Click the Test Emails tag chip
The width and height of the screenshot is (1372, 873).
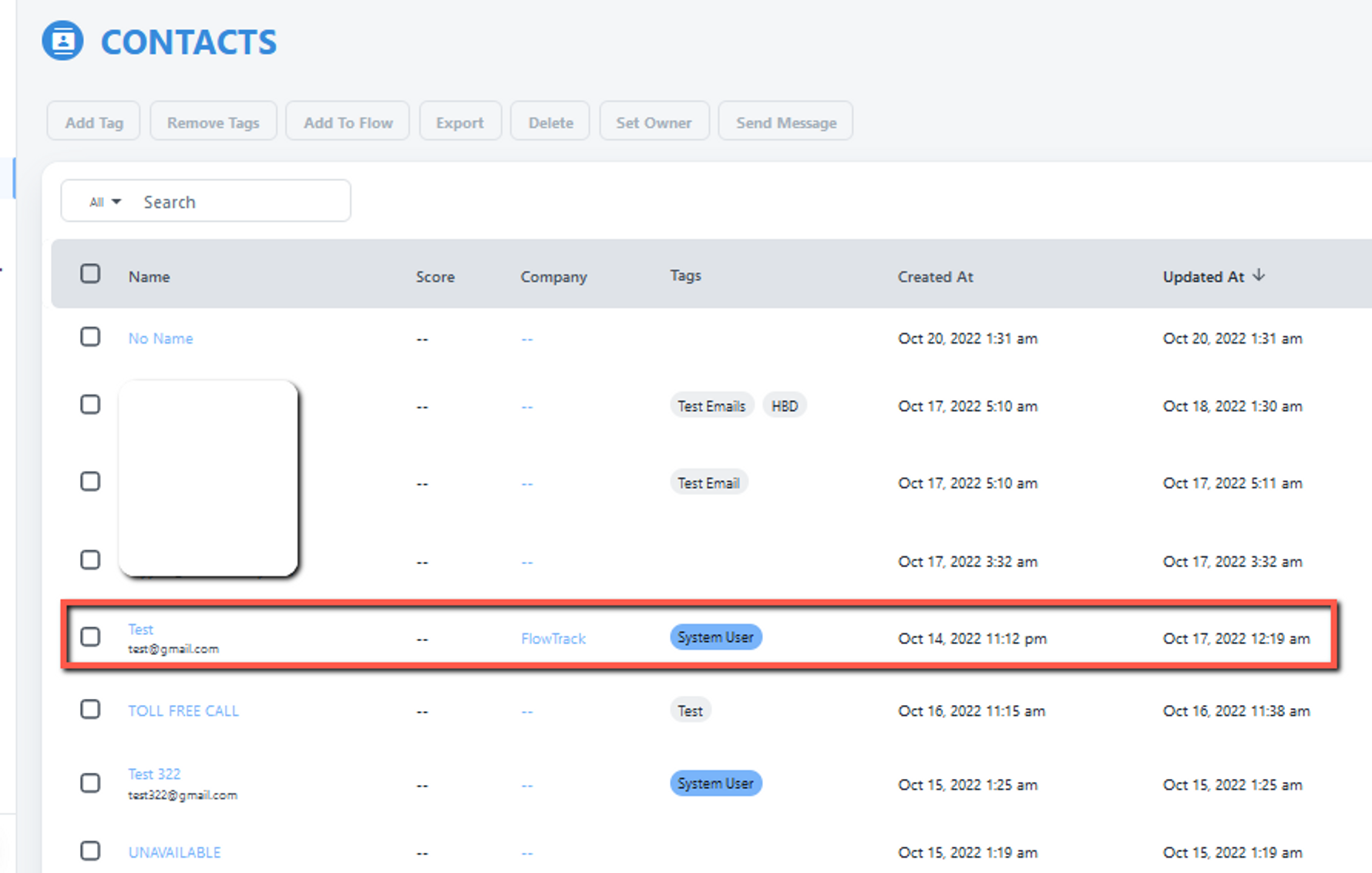coord(711,406)
